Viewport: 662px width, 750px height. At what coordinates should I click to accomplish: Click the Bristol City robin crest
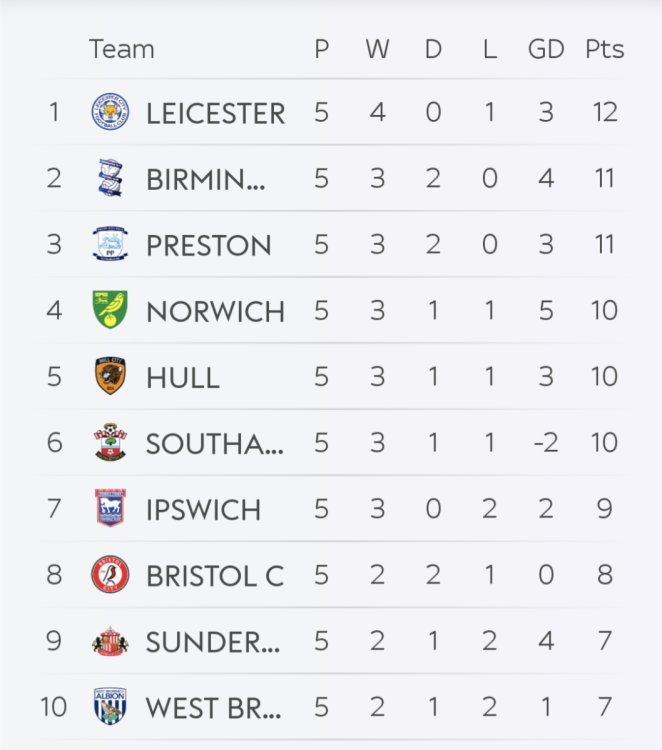(109, 575)
